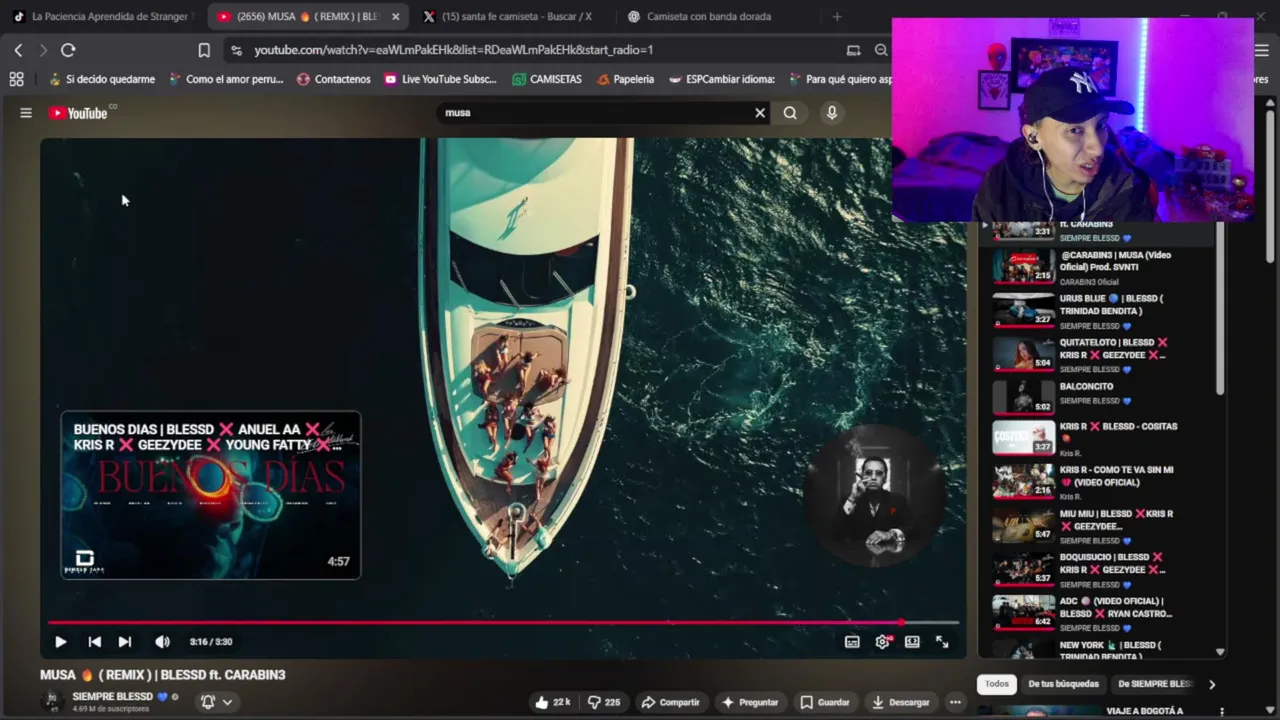Click the YouTube URL address field
This screenshot has width=1280, height=720.
click(453, 50)
